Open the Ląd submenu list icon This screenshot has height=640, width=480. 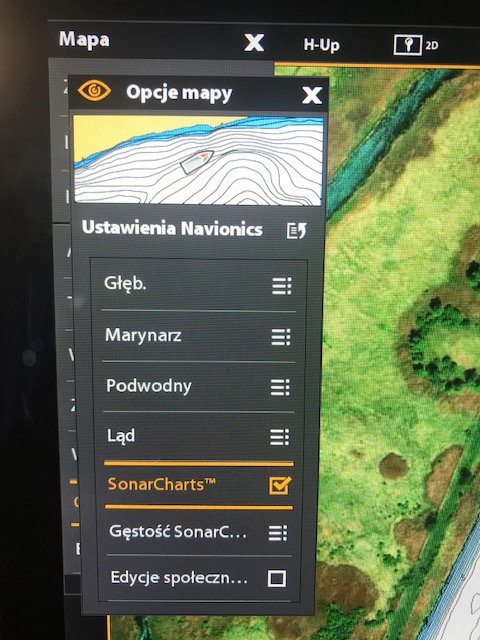coord(280,437)
